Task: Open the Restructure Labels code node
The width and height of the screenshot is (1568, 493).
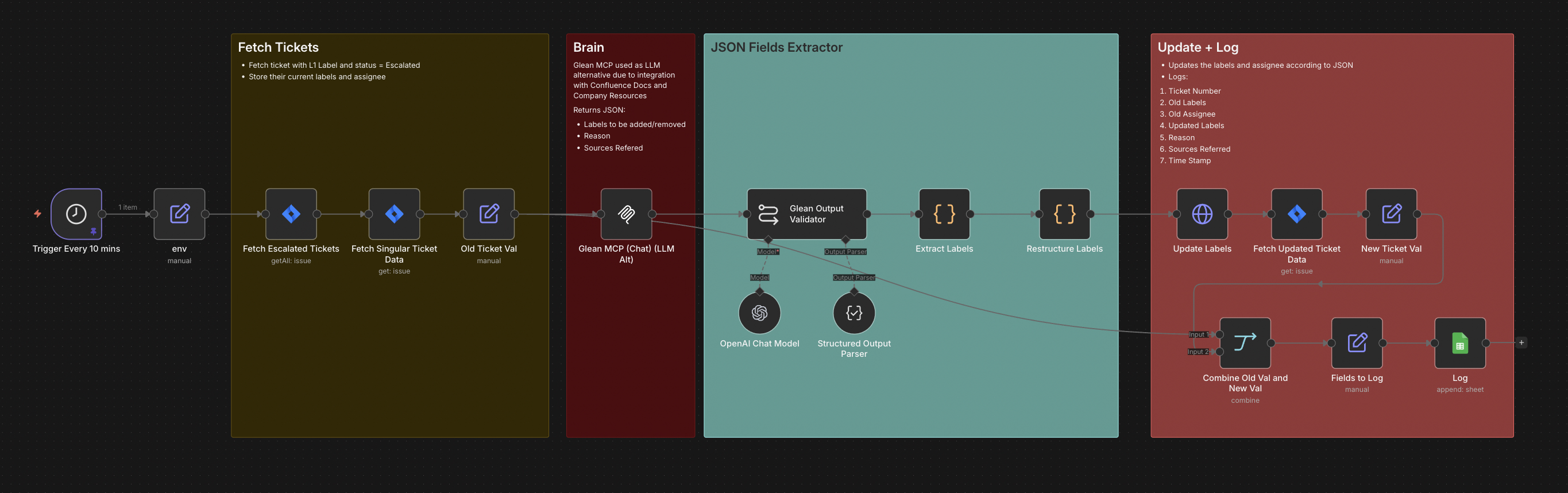Action: click(x=1065, y=214)
